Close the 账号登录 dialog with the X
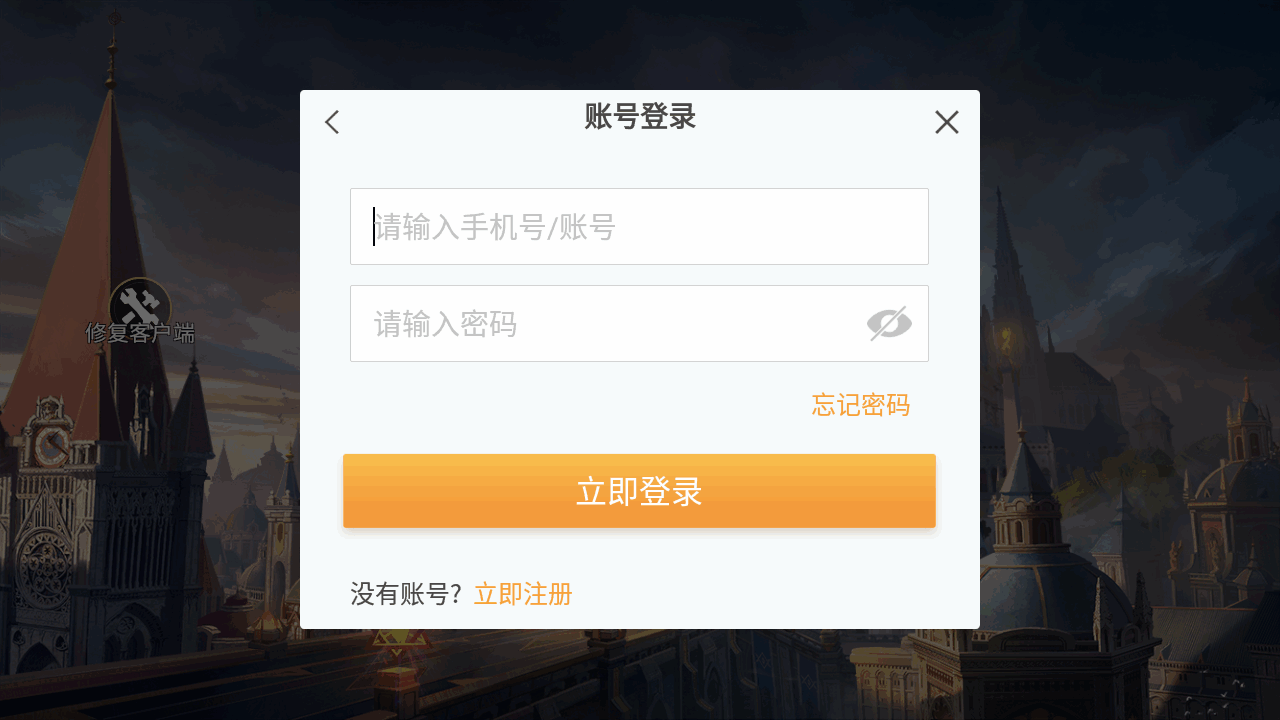Viewport: 1280px width, 720px height. tap(947, 122)
